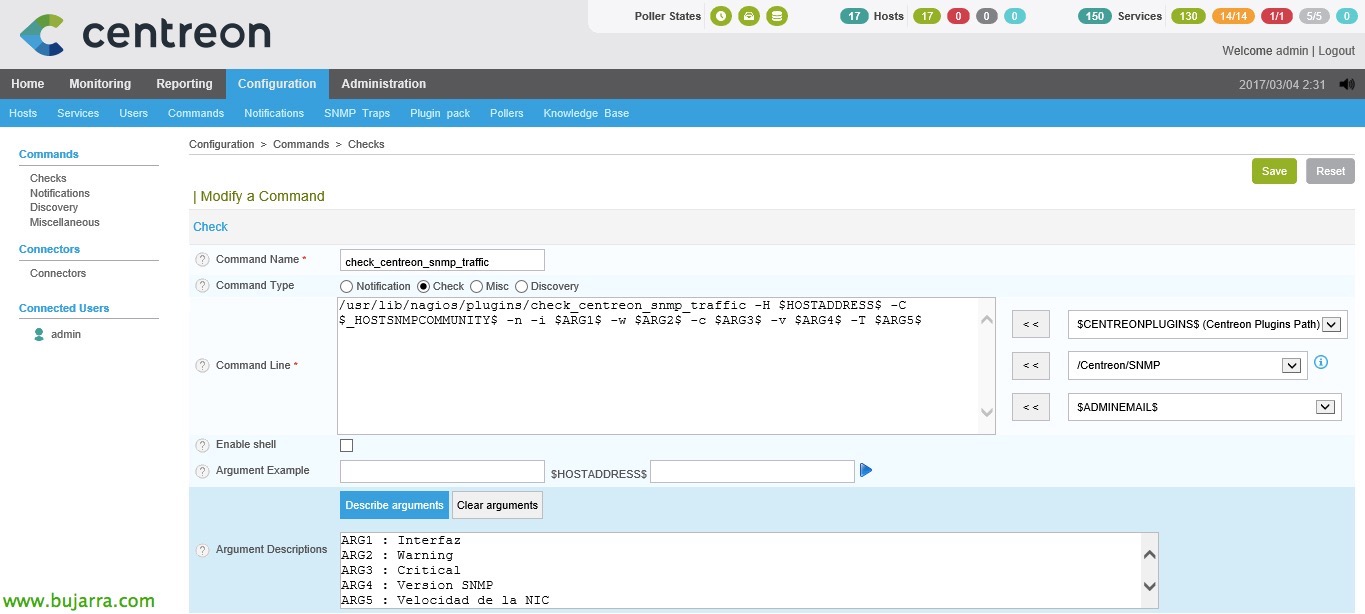This screenshot has height=614, width=1365.
Task: Click total hosts badge 17
Action: (854, 16)
